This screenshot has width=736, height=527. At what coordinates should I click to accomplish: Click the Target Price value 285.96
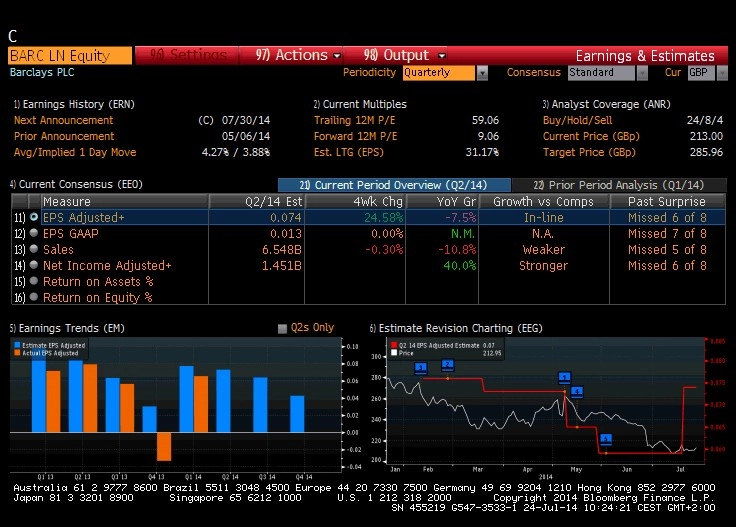tap(706, 152)
